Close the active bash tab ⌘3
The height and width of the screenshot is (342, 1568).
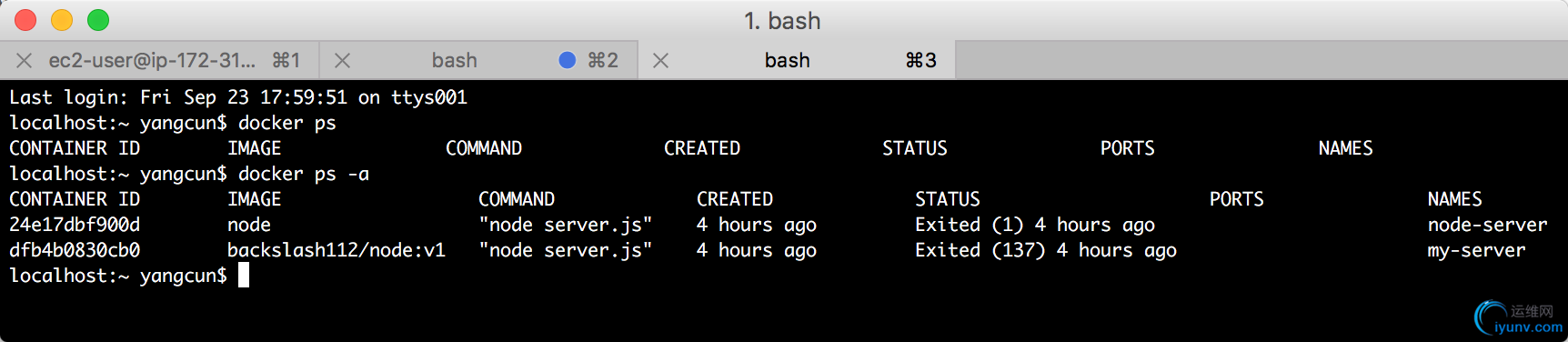coord(661,60)
